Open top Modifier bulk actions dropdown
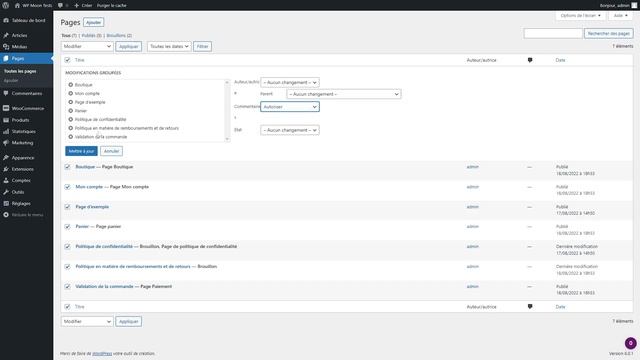 click(x=87, y=47)
